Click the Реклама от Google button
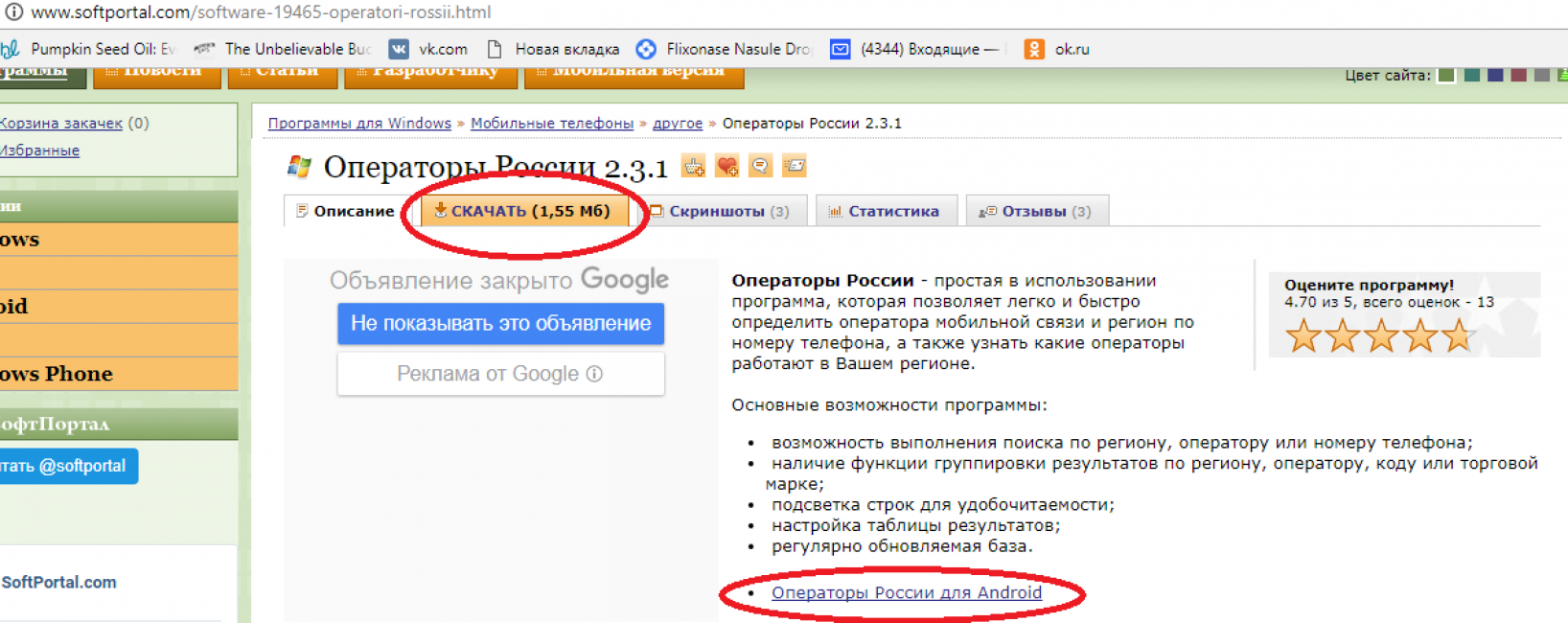This screenshot has width=1568, height=623. tap(500, 374)
